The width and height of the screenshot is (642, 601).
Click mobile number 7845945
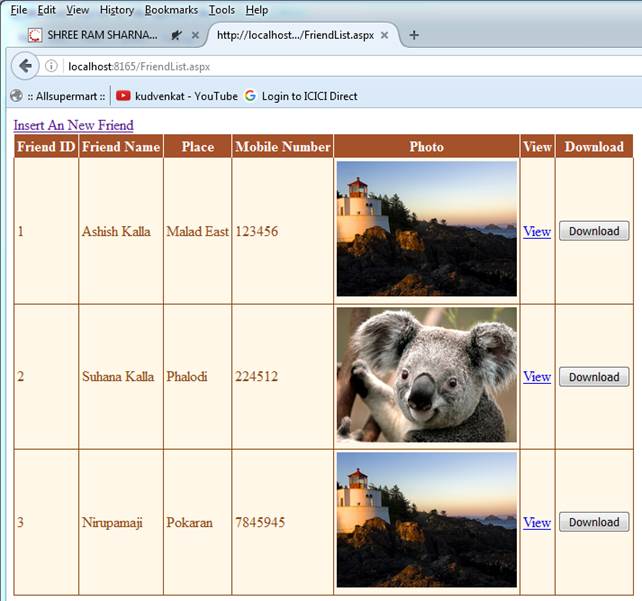260,522
